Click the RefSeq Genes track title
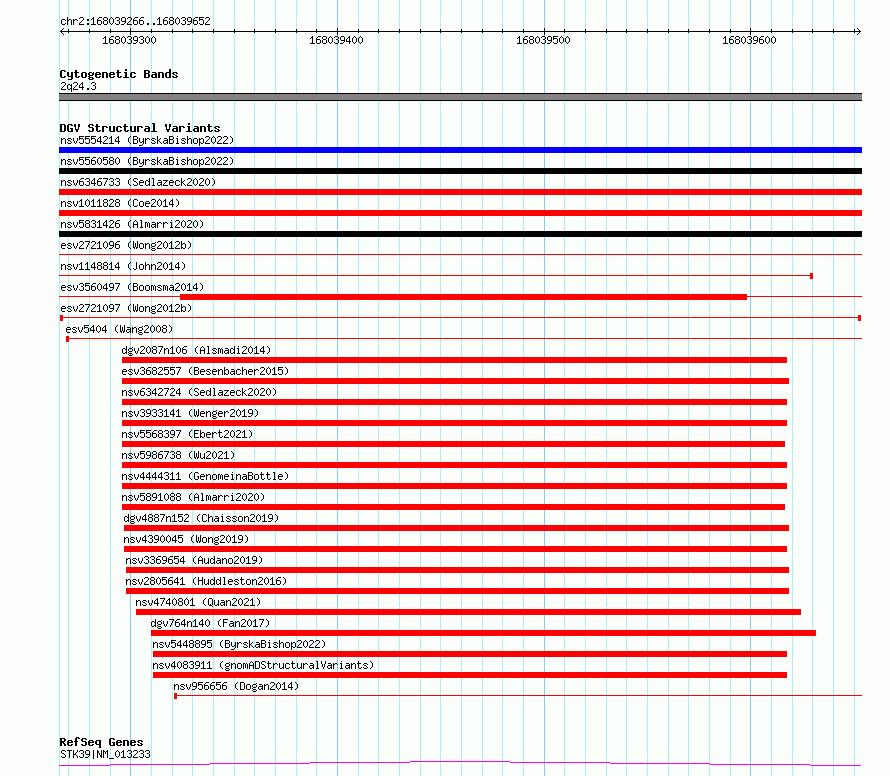This screenshot has height=776, width=890. (101, 742)
